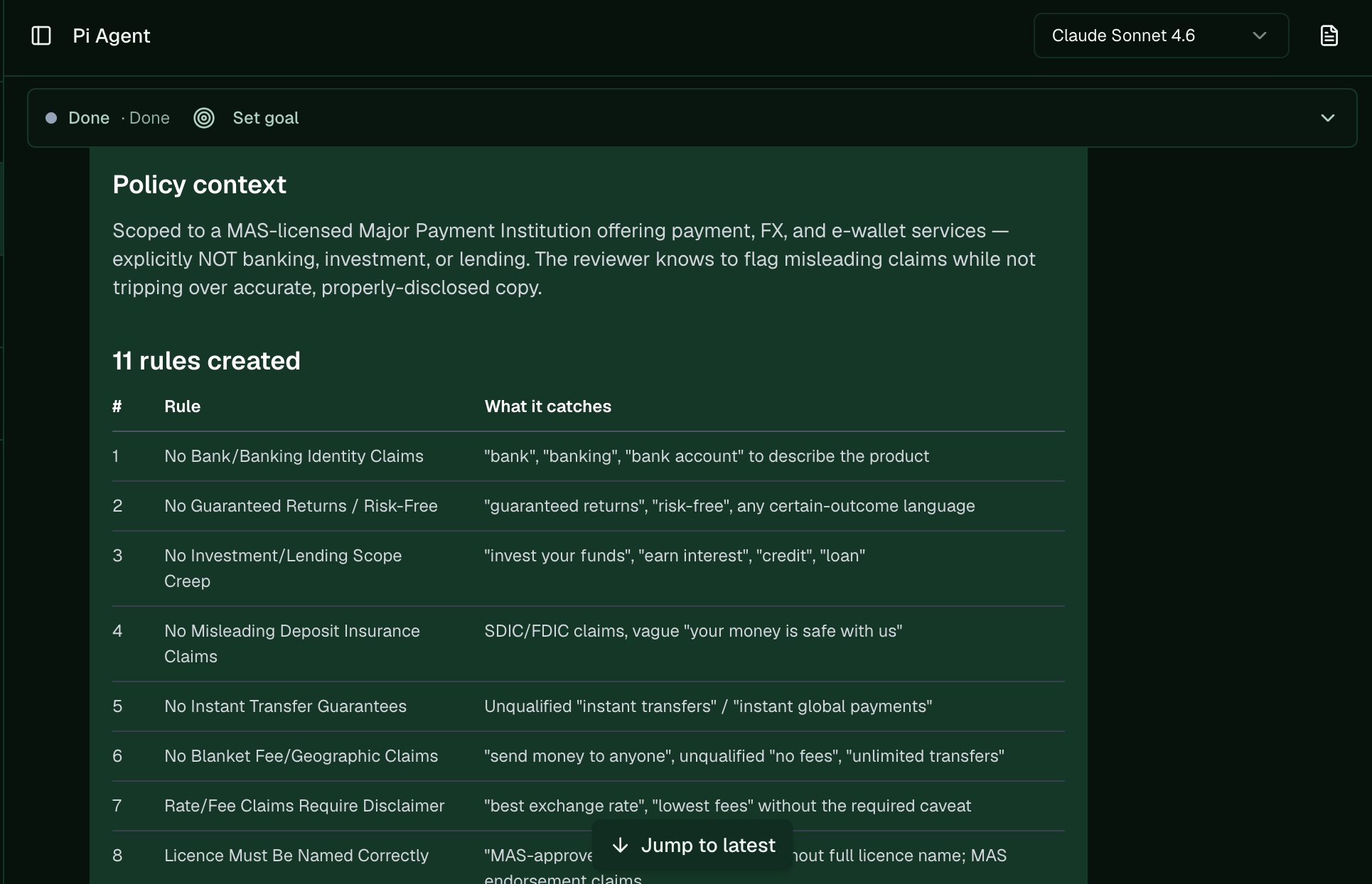1372x884 pixels.
Task: Click the down arrow in Jump to latest
Action: coord(621,845)
